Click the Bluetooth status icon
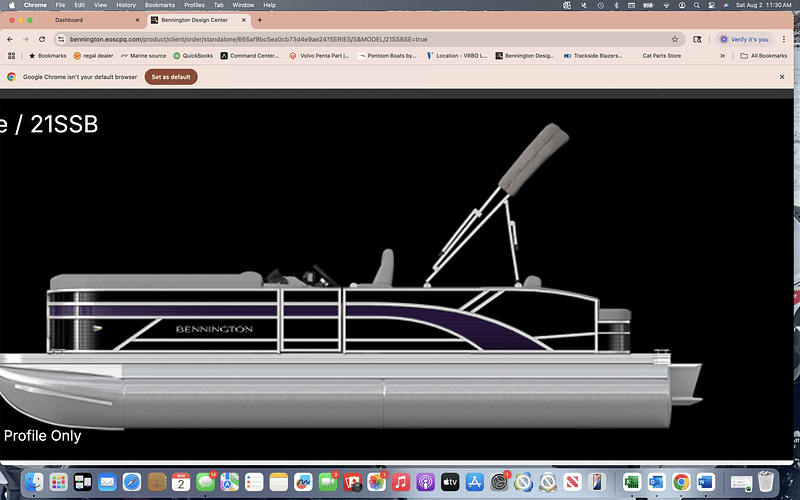This screenshot has height=500, width=800. tap(616, 5)
